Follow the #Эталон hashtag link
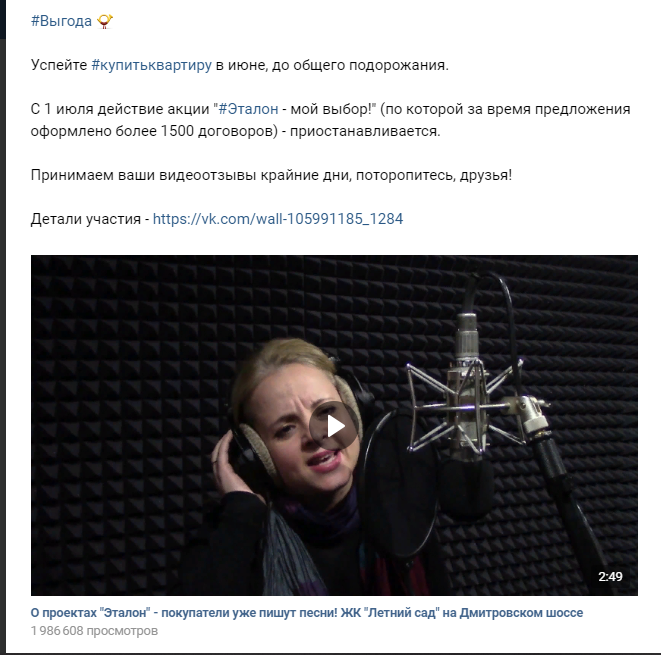 [248, 109]
